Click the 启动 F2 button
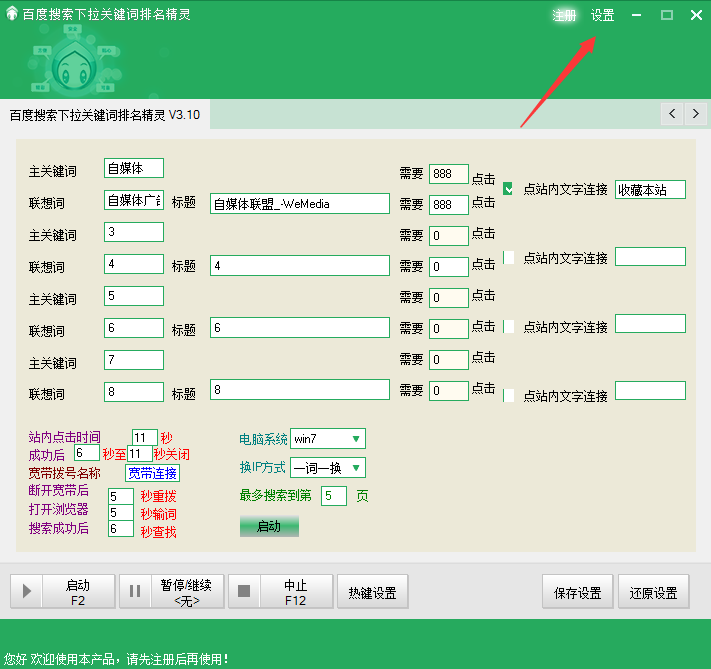The width and height of the screenshot is (711, 669). [x=63, y=591]
